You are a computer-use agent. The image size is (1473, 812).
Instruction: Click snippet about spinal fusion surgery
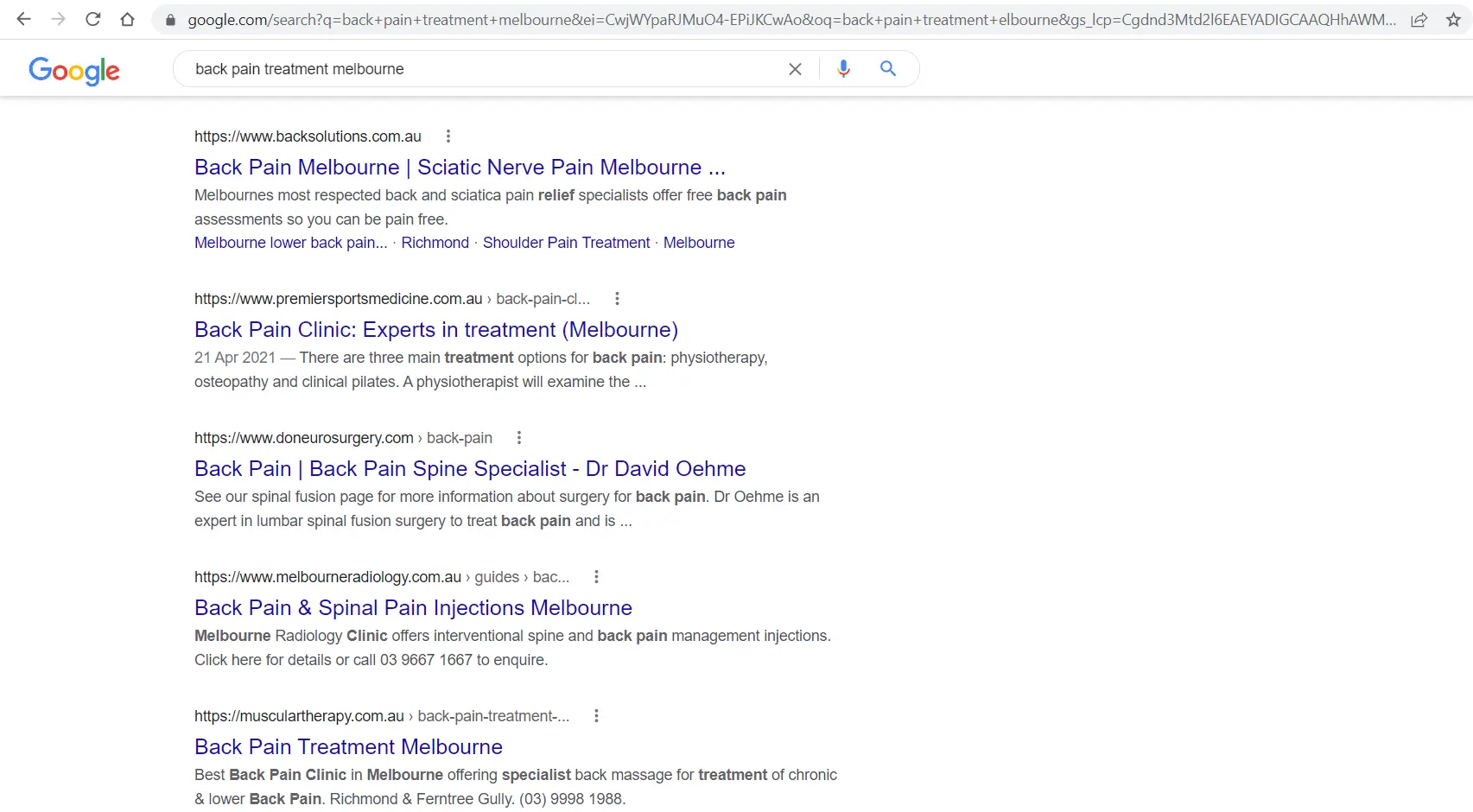coord(507,509)
